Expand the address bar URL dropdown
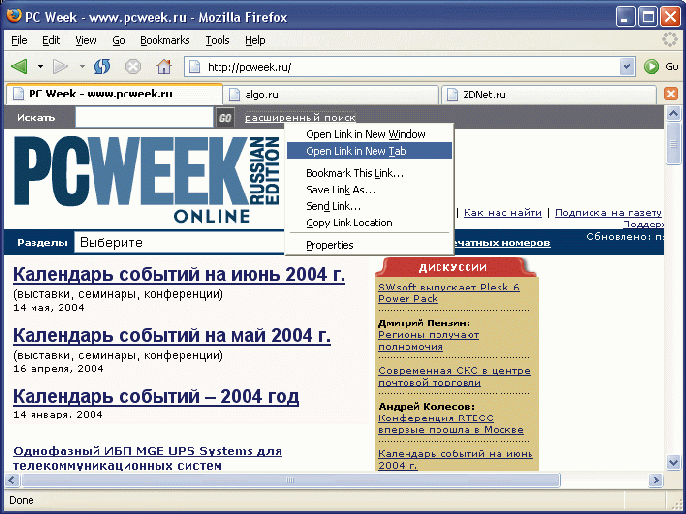 627,67
